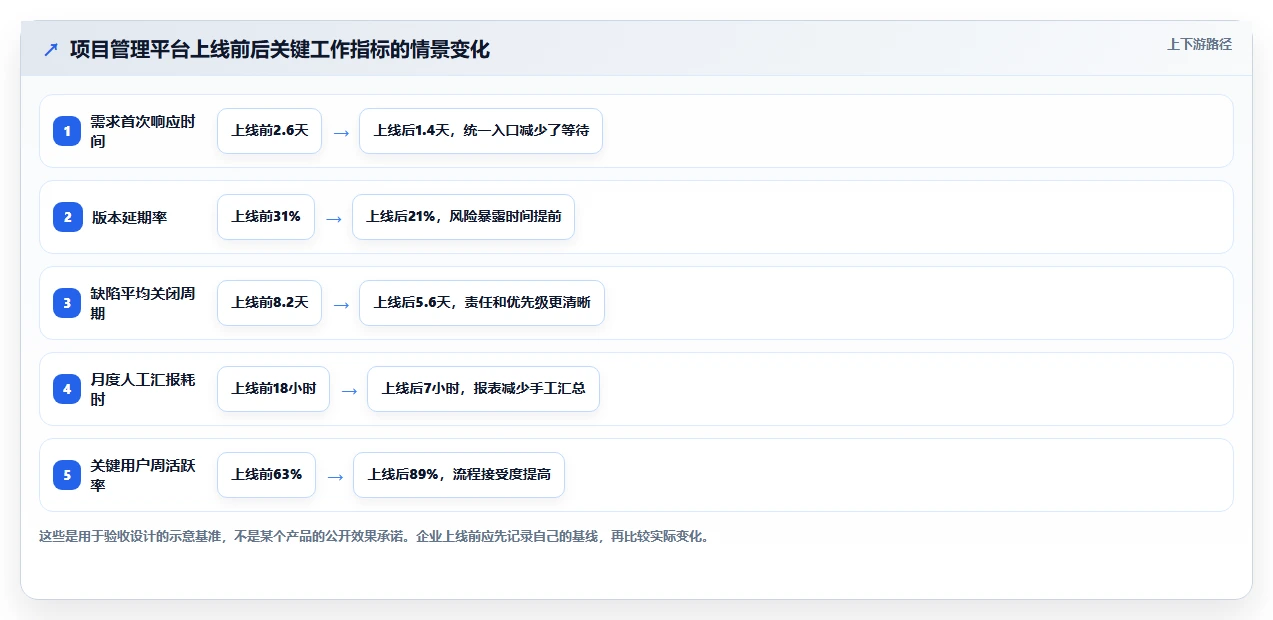Click the 上线后7小时，报表减少手工汇总 chip
Screen dimensions: 1273x620
(483, 389)
